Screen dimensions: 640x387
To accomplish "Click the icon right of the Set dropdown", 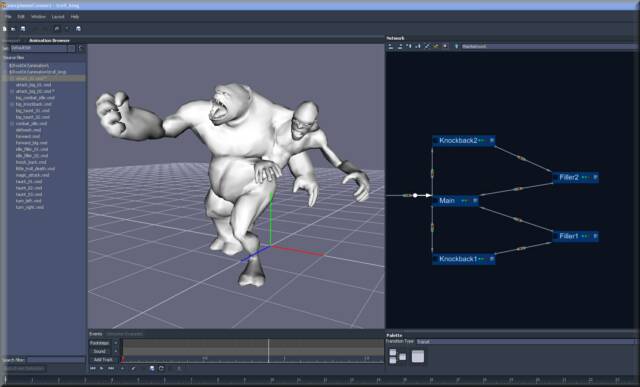I will click(82, 48).
